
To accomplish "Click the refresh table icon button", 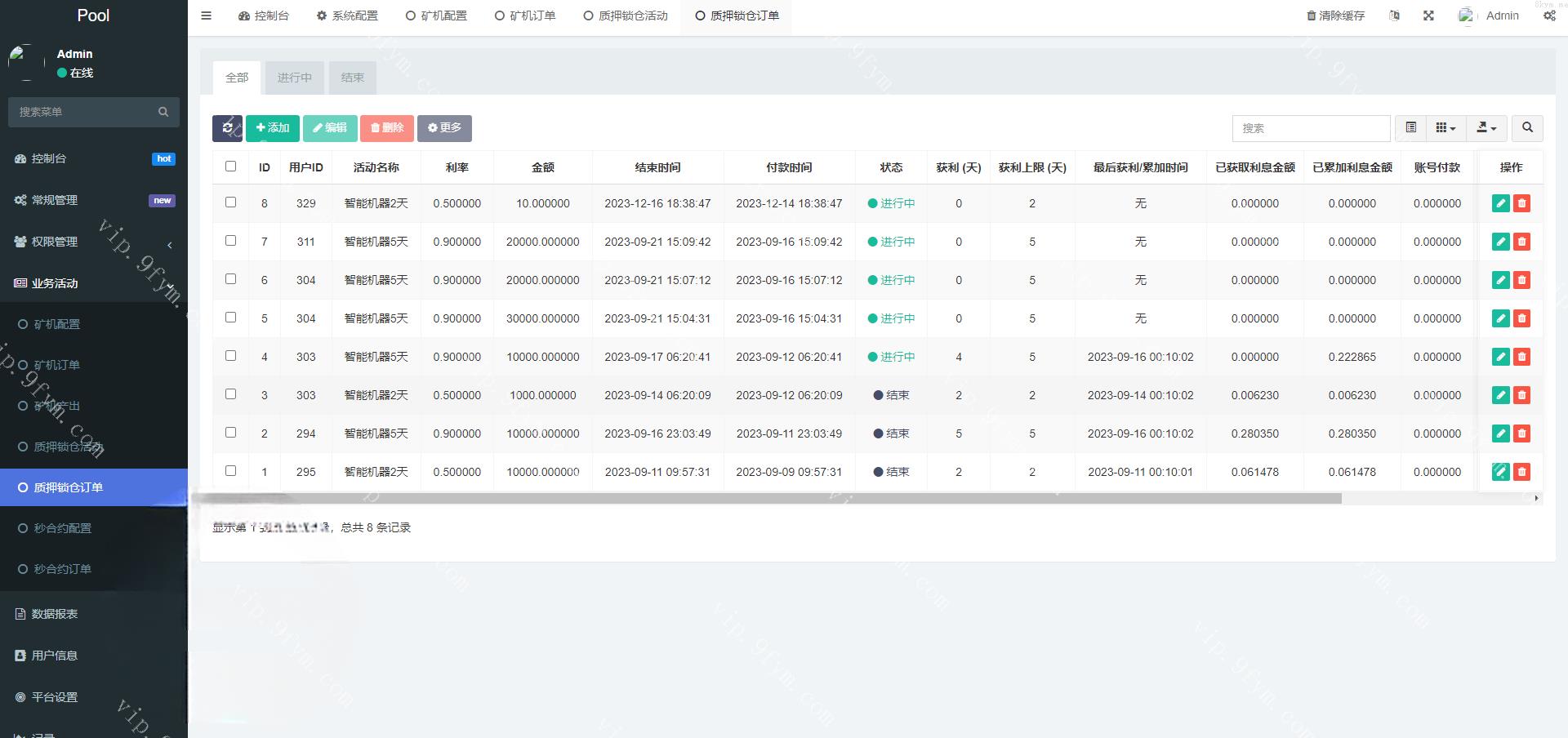I will tap(227, 128).
